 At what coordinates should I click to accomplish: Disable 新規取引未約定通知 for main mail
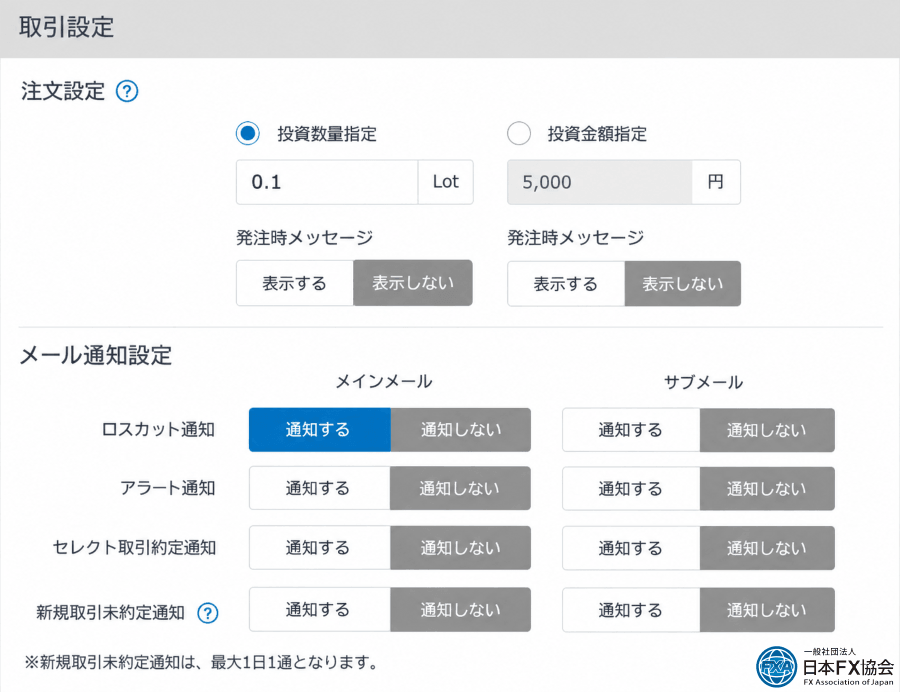pyautogui.click(x=460, y=610)
